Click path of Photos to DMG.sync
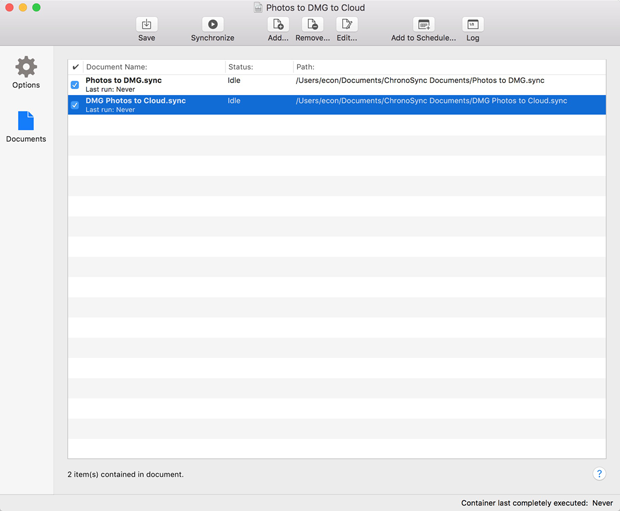The width and height of the screenshot is (620, 511). coord(420,80)
